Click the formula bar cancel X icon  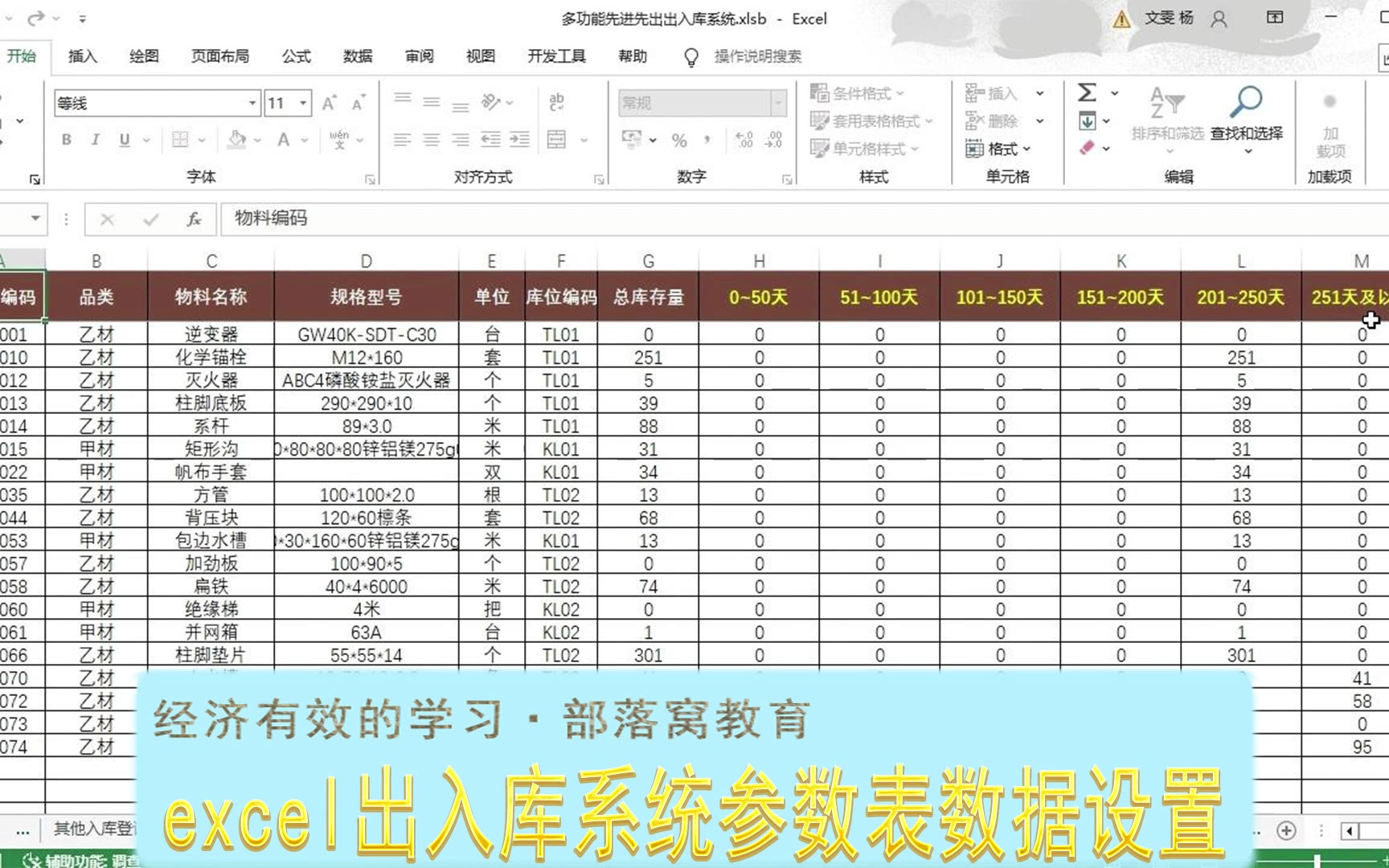tap(107, 219)
